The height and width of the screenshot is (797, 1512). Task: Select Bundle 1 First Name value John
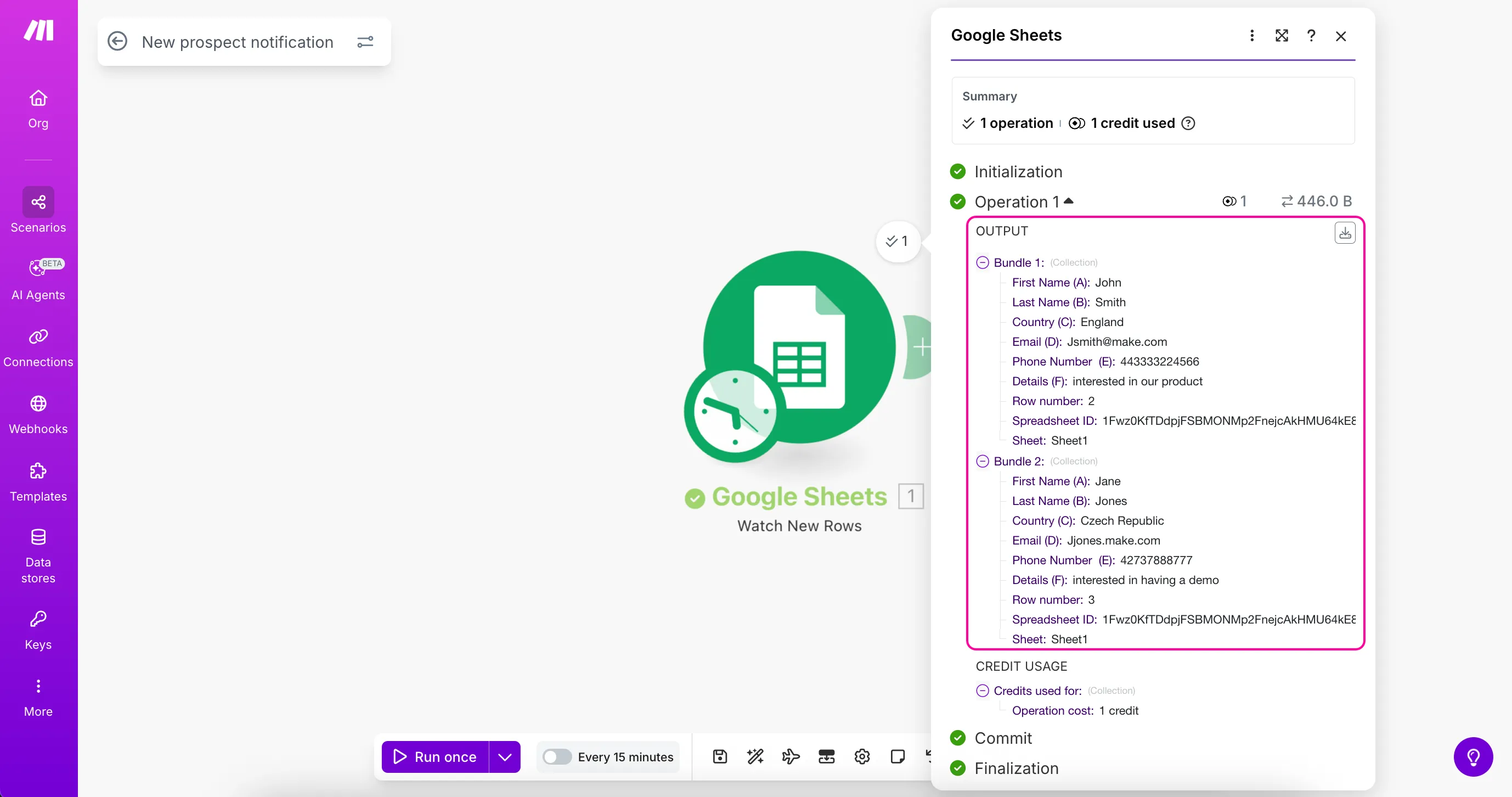point(1108,283)
